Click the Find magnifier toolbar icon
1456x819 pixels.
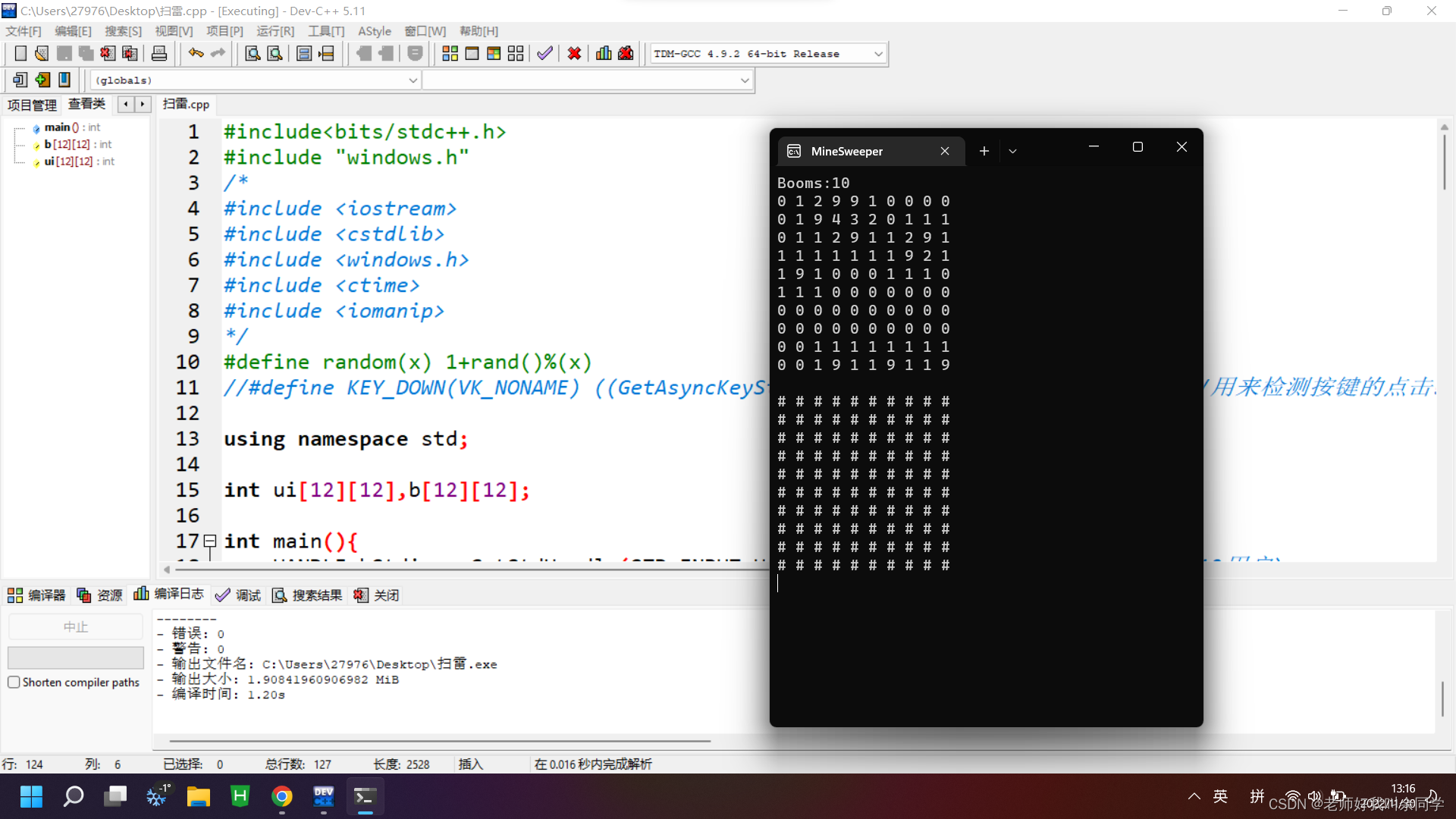253,54
